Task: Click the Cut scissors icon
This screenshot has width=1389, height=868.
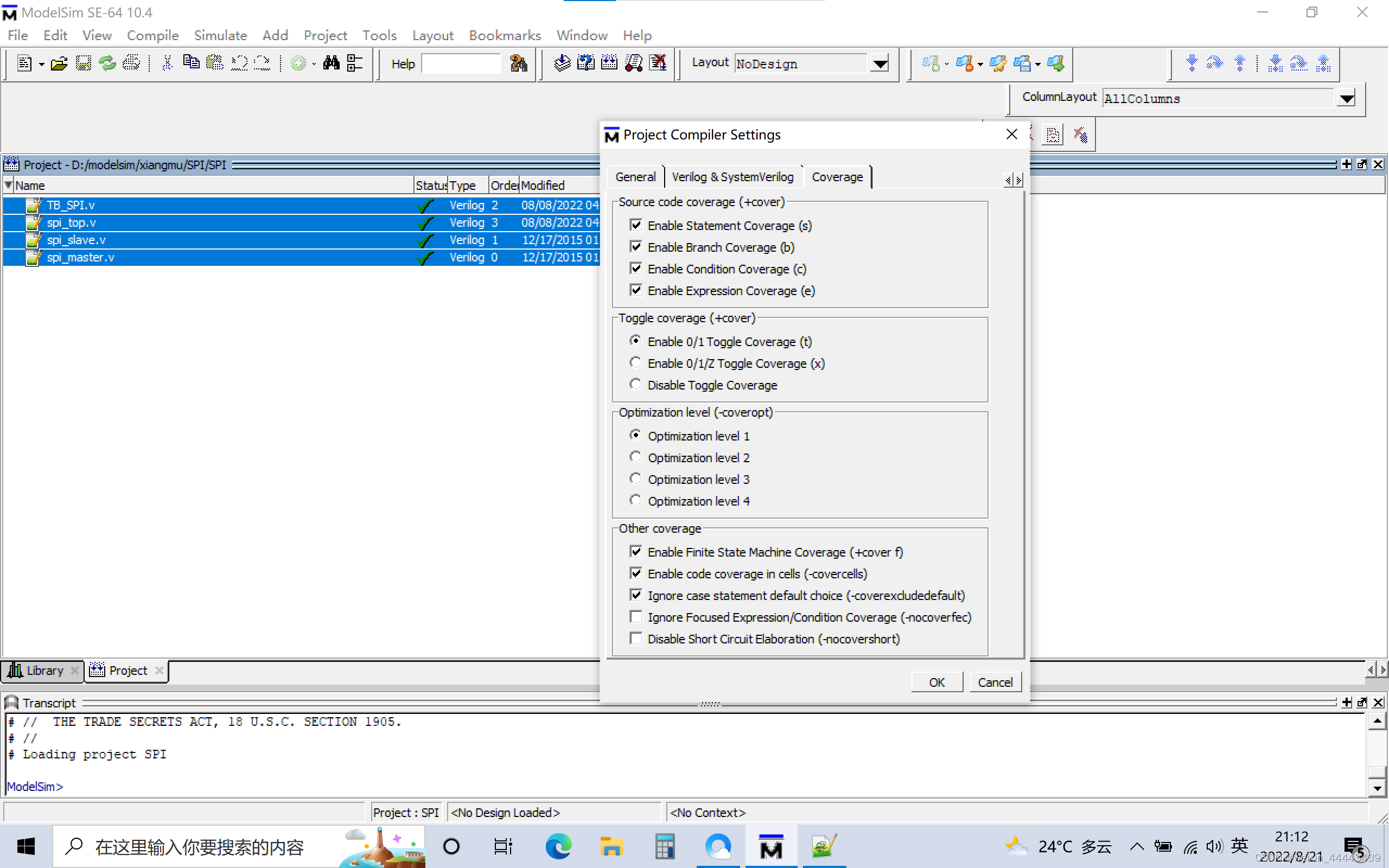Action: coord(167,63)
